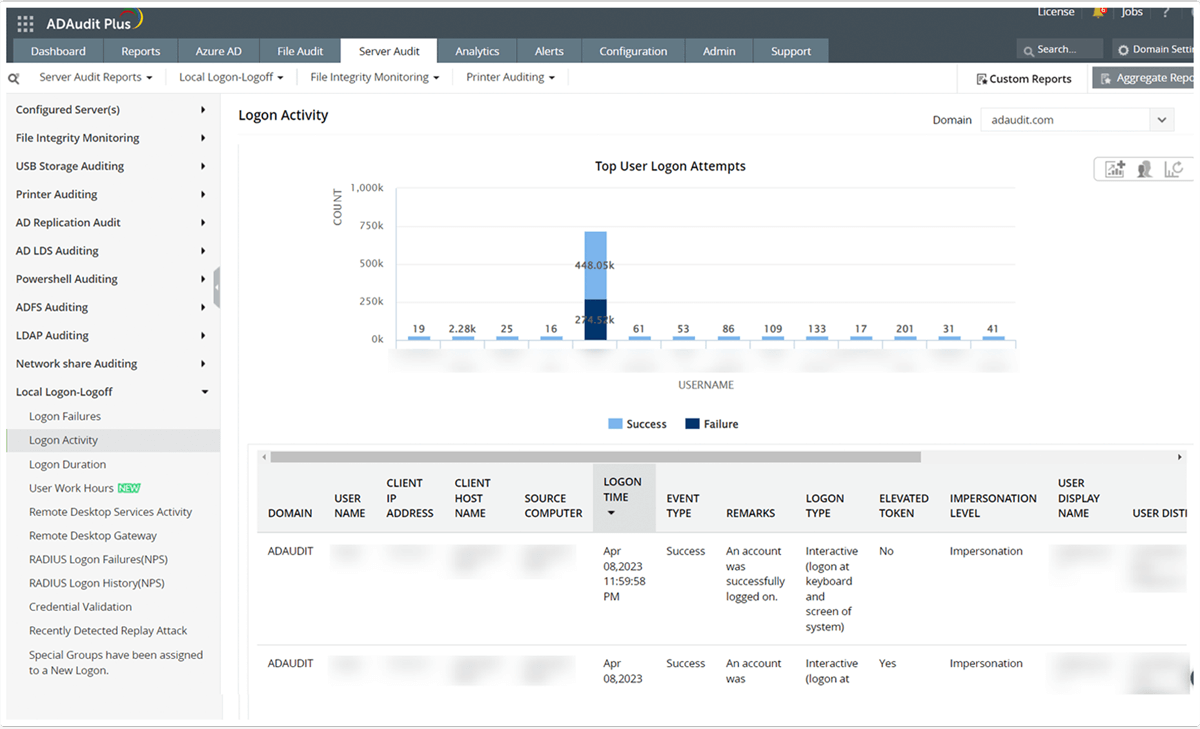Click the user summary icon above the chart
The image size is (1200, 729).
(1144, 168)
